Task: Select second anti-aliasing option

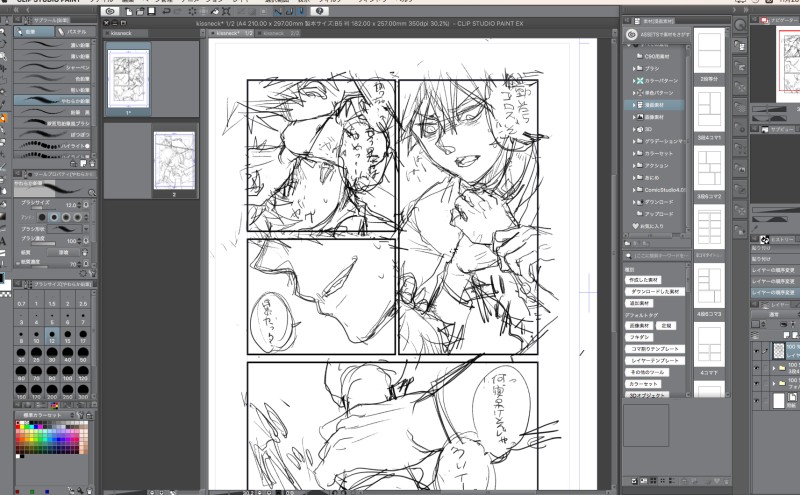Action: pyautogui.click(x=54, y=217)
